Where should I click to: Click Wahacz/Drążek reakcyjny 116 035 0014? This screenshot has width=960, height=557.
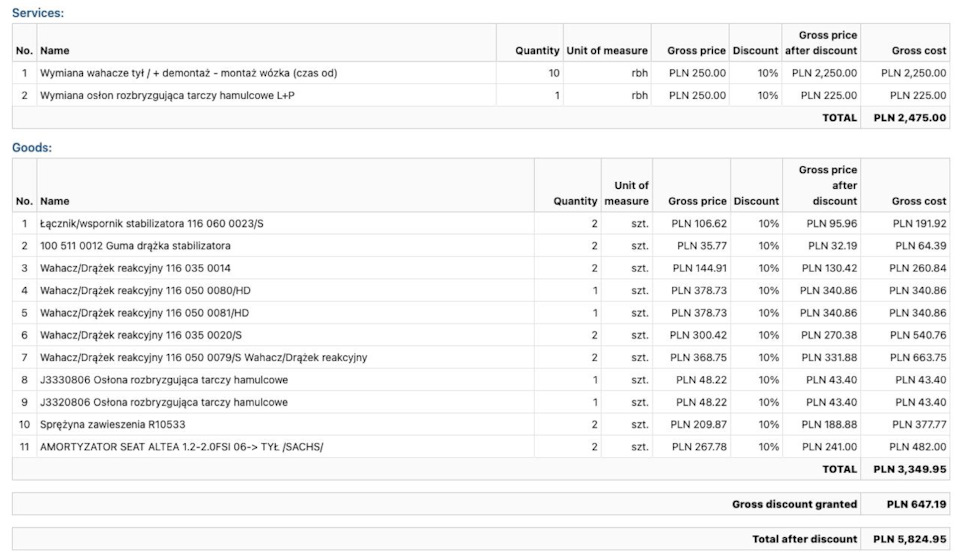tap(135, 268)
